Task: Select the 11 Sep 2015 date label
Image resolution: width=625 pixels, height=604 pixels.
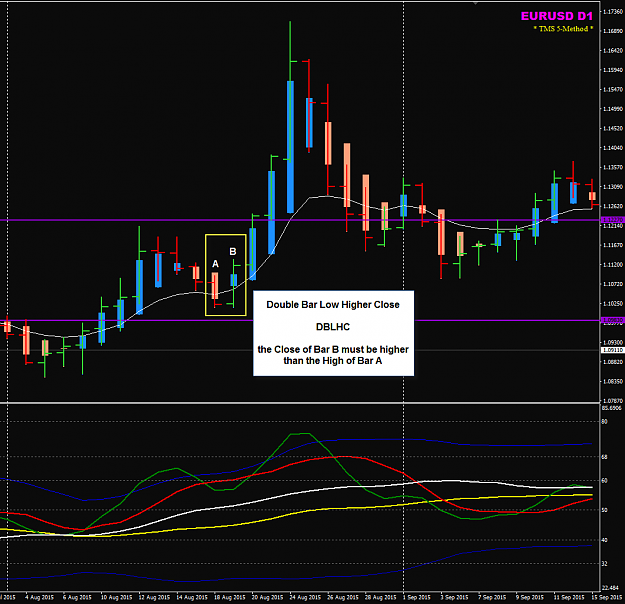Action: [569, 597]
